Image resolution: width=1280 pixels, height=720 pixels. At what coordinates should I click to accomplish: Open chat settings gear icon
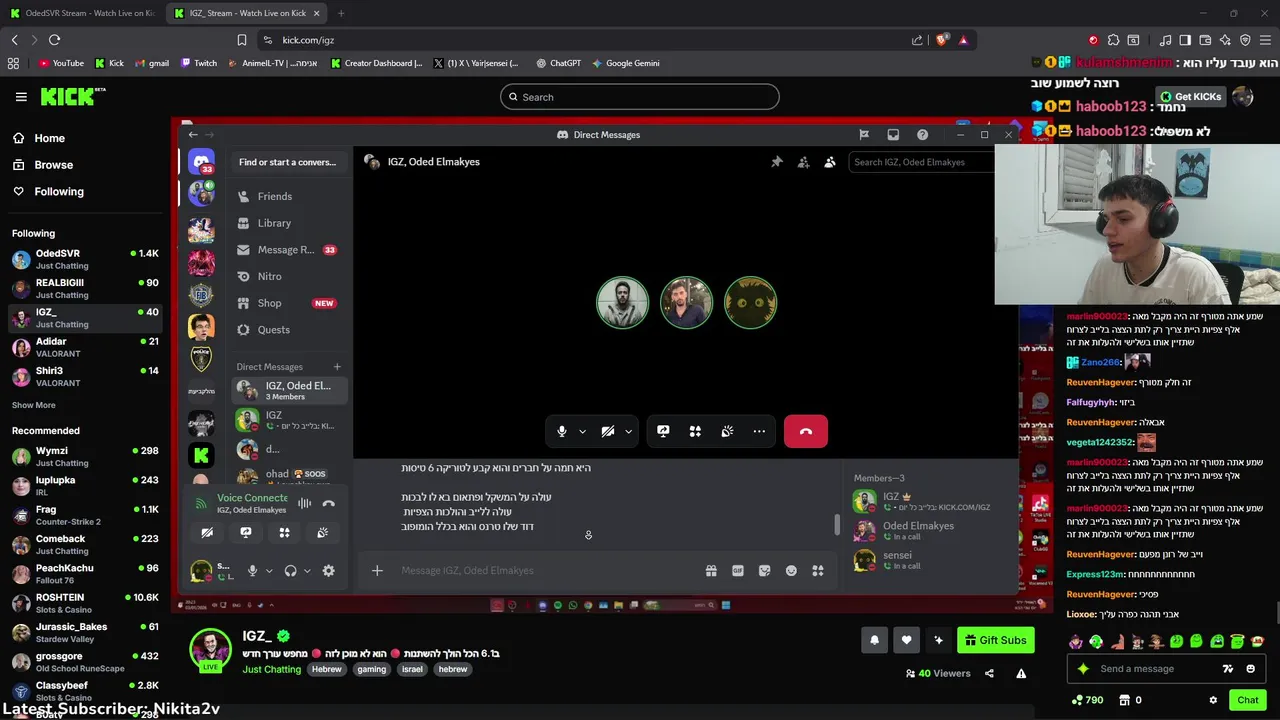(1213, 700)
